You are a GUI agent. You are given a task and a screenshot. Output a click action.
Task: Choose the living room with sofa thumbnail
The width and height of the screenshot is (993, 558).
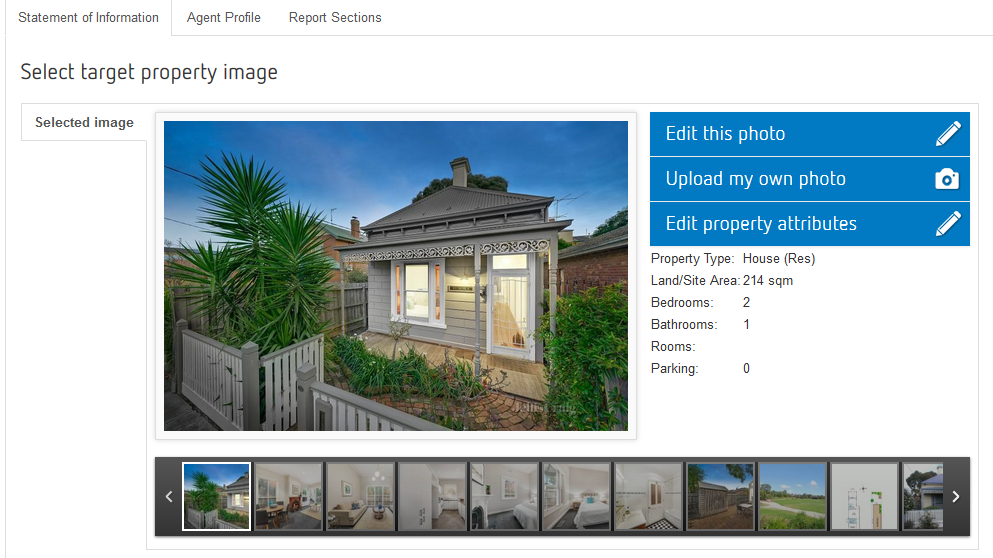click(361, 496)
